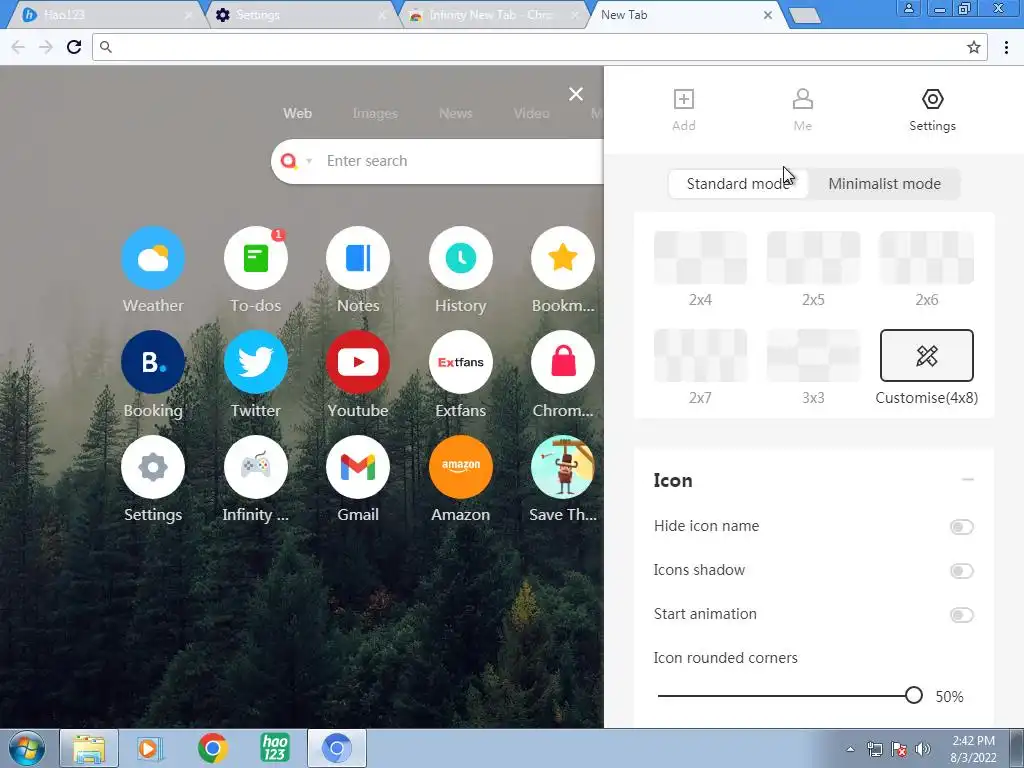Click the browser back arrow
The width and height of the screenshot is (1024, 768).
[18, 47]
